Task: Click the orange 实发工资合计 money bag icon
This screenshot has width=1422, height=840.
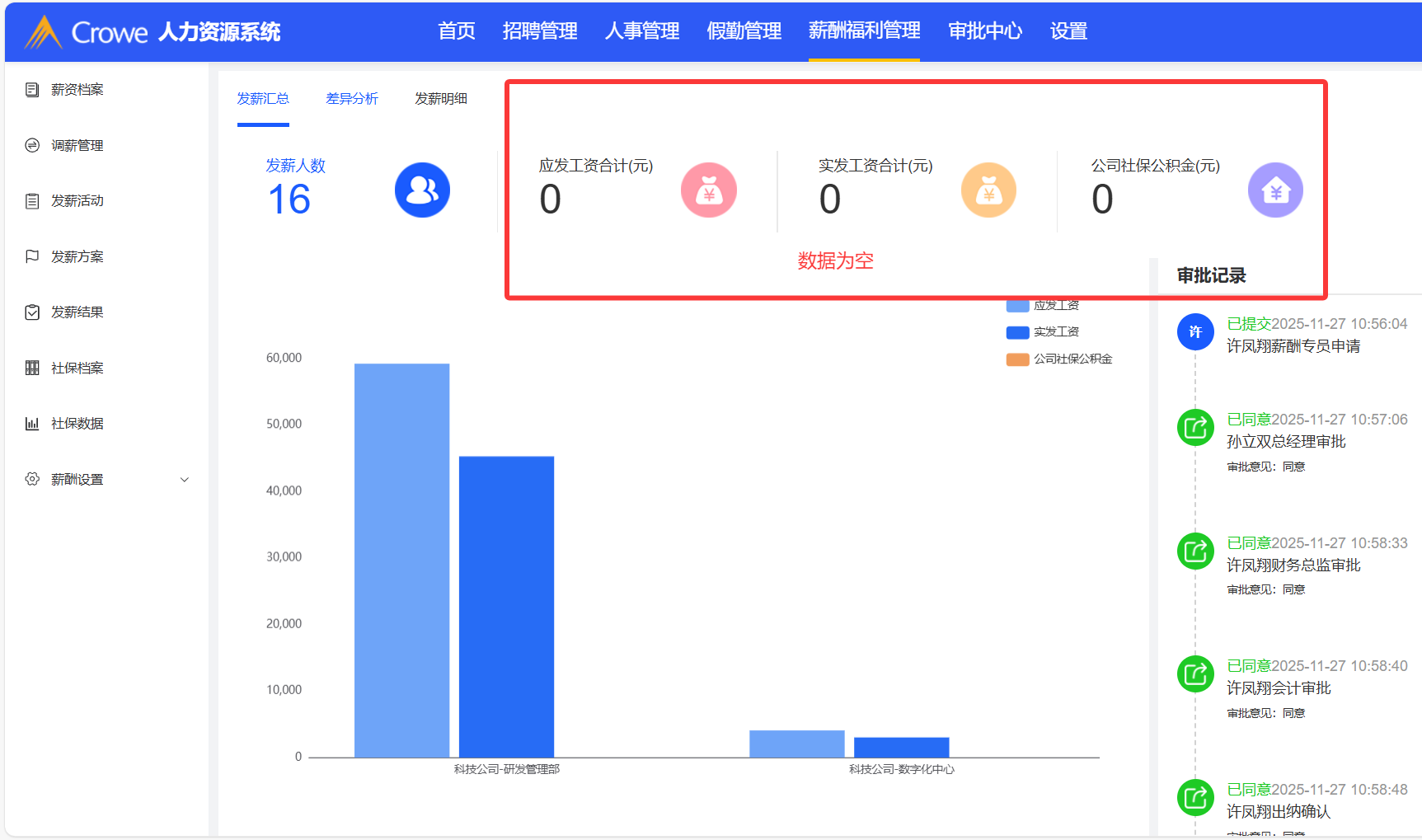Action: (988, 190)
